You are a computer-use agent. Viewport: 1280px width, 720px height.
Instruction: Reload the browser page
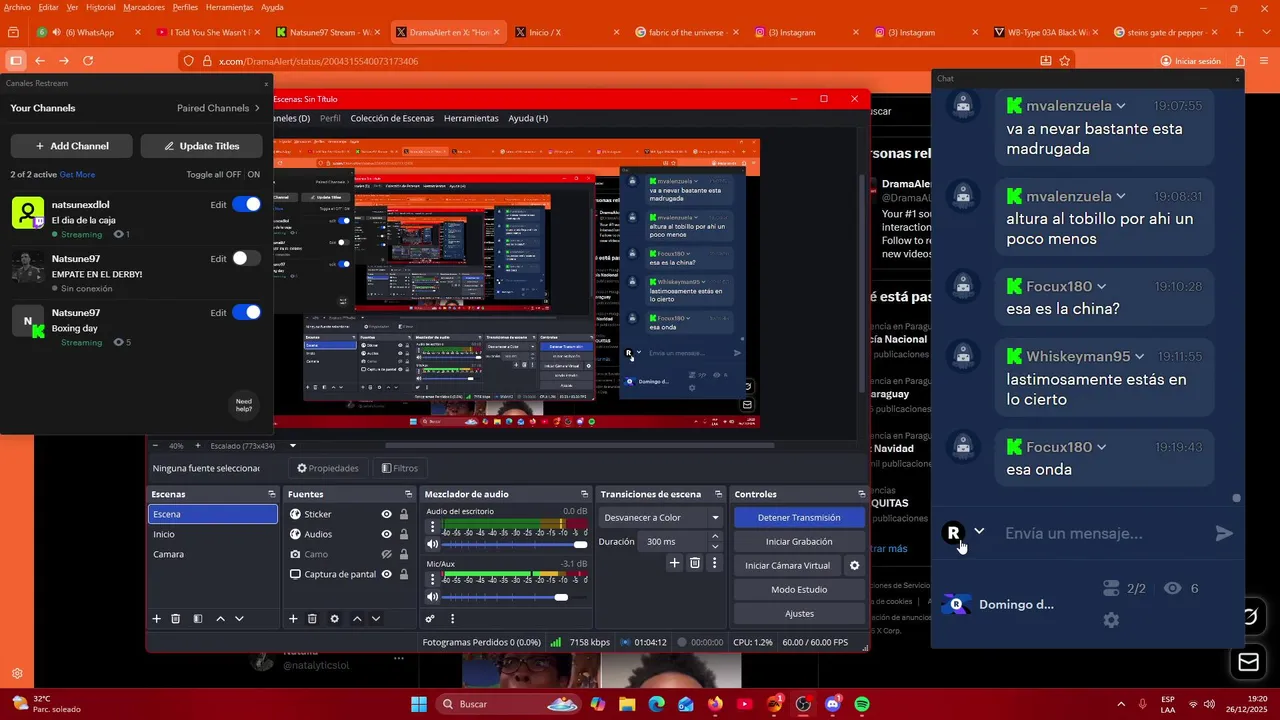[88, 61]
